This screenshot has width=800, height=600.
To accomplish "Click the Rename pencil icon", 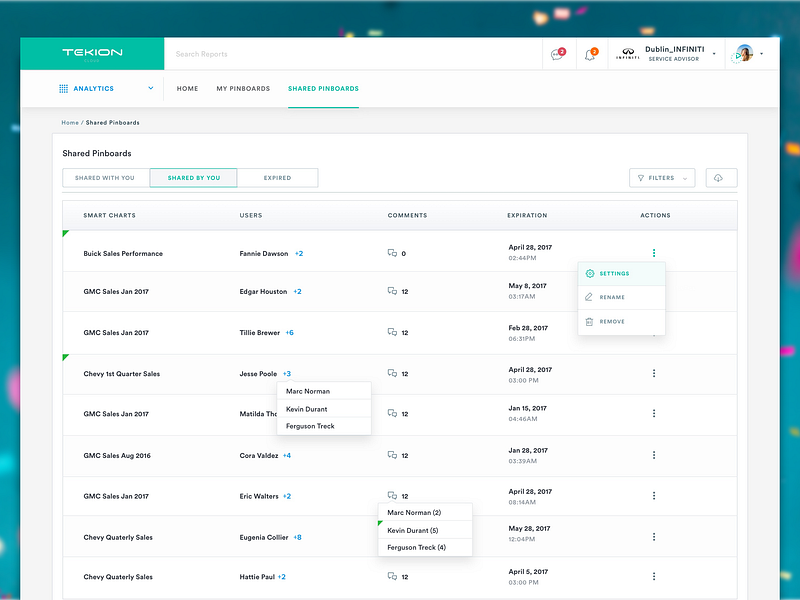I will tap(589, 297).
